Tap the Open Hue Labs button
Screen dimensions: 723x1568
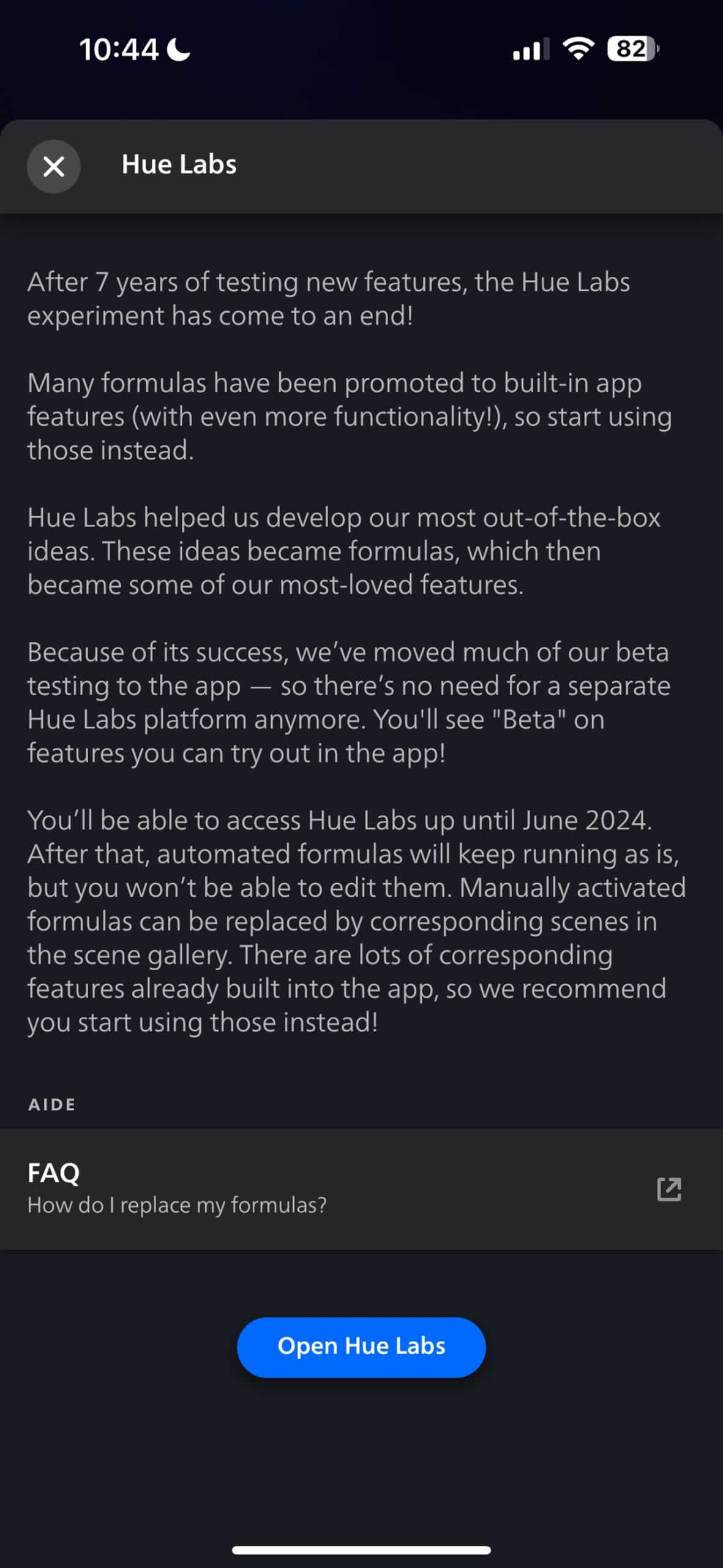click(361, 1347)
